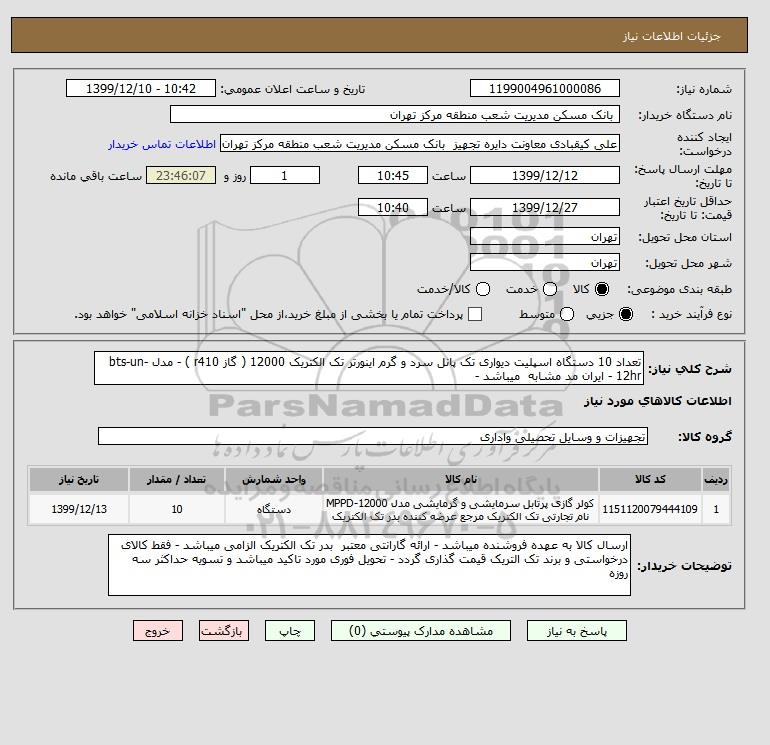Click the خروج exit button

(158, 631)
